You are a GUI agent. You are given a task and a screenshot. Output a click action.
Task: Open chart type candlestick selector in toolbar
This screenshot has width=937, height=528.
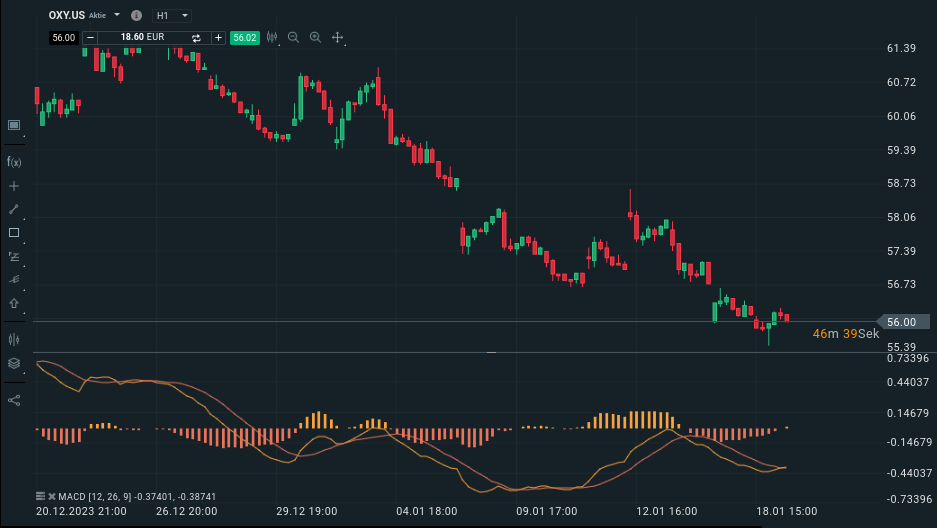pyautogui.click(x=272, y=38)
